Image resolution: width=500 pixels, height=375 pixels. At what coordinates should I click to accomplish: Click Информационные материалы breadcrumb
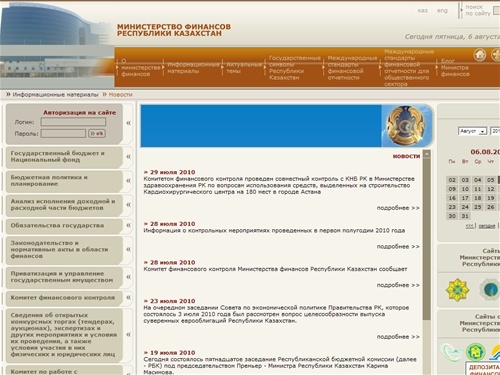[x=55, y=95]
